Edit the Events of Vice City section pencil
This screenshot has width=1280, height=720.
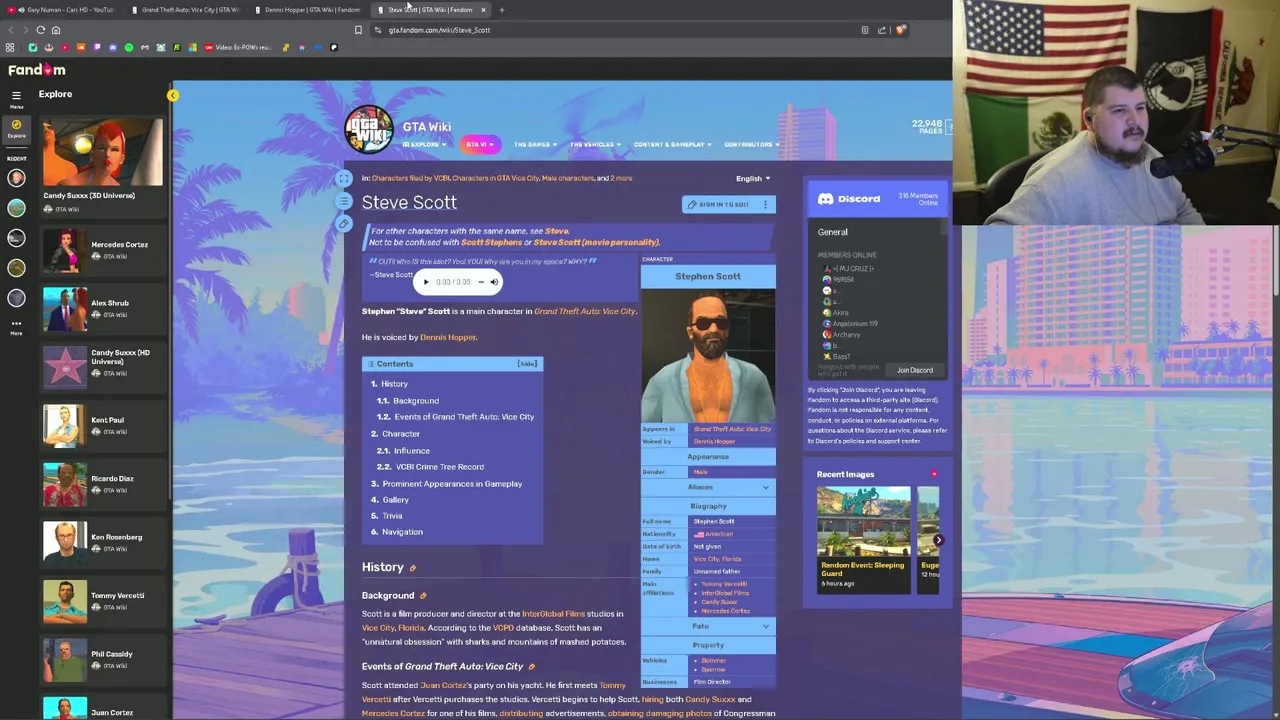tap(531, 667)
